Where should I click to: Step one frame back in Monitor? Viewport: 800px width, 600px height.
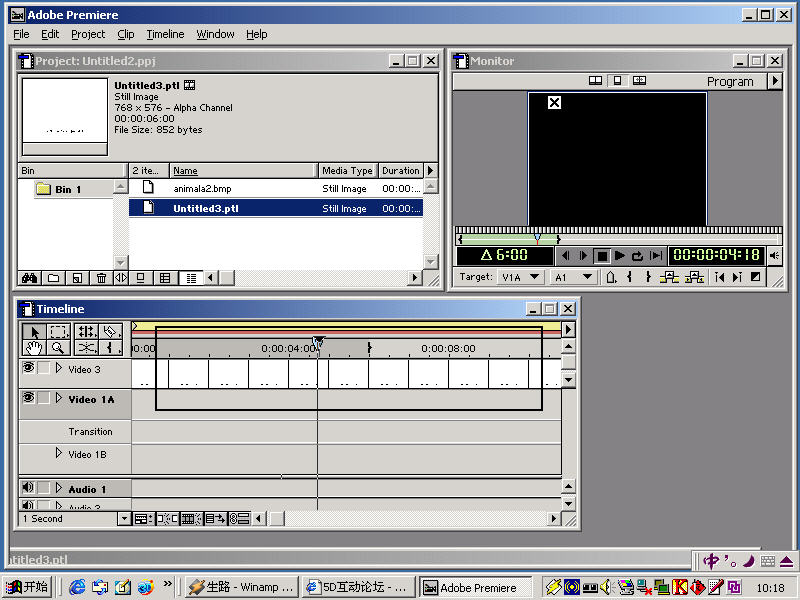pyautogui.click(x=565, y=255)
